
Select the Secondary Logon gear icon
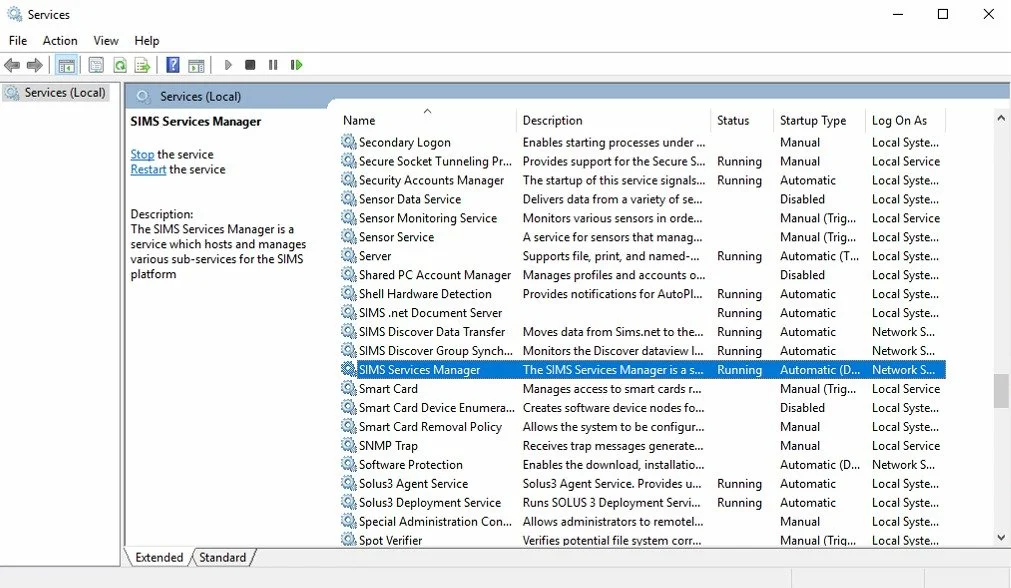(x=349, y=142)
